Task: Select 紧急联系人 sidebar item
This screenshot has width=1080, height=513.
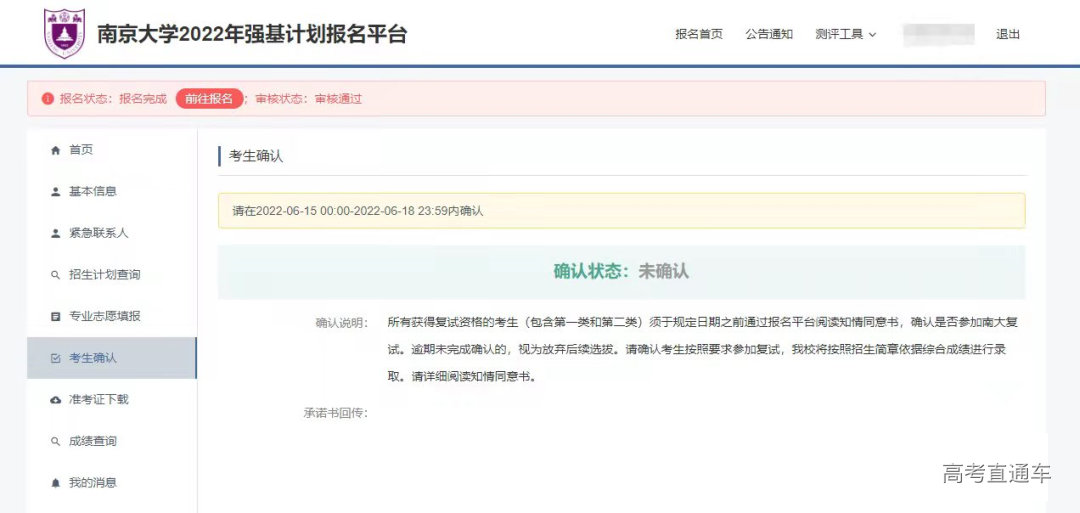Action: (112, 233)
